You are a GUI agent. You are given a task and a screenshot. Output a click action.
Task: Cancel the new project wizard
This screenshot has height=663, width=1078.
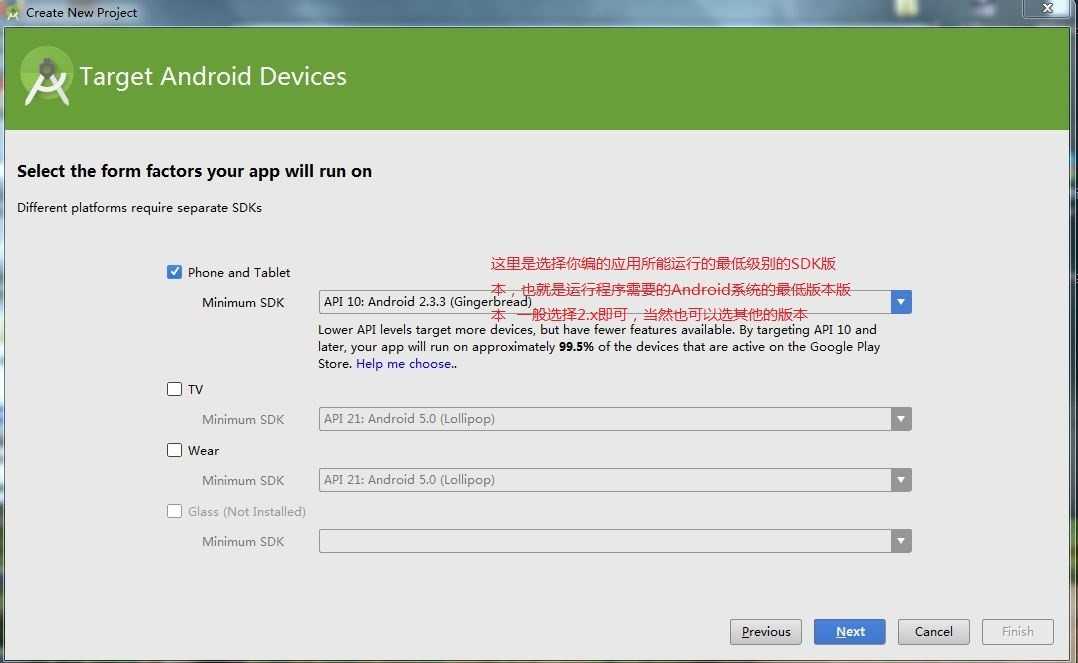[934, 631]
